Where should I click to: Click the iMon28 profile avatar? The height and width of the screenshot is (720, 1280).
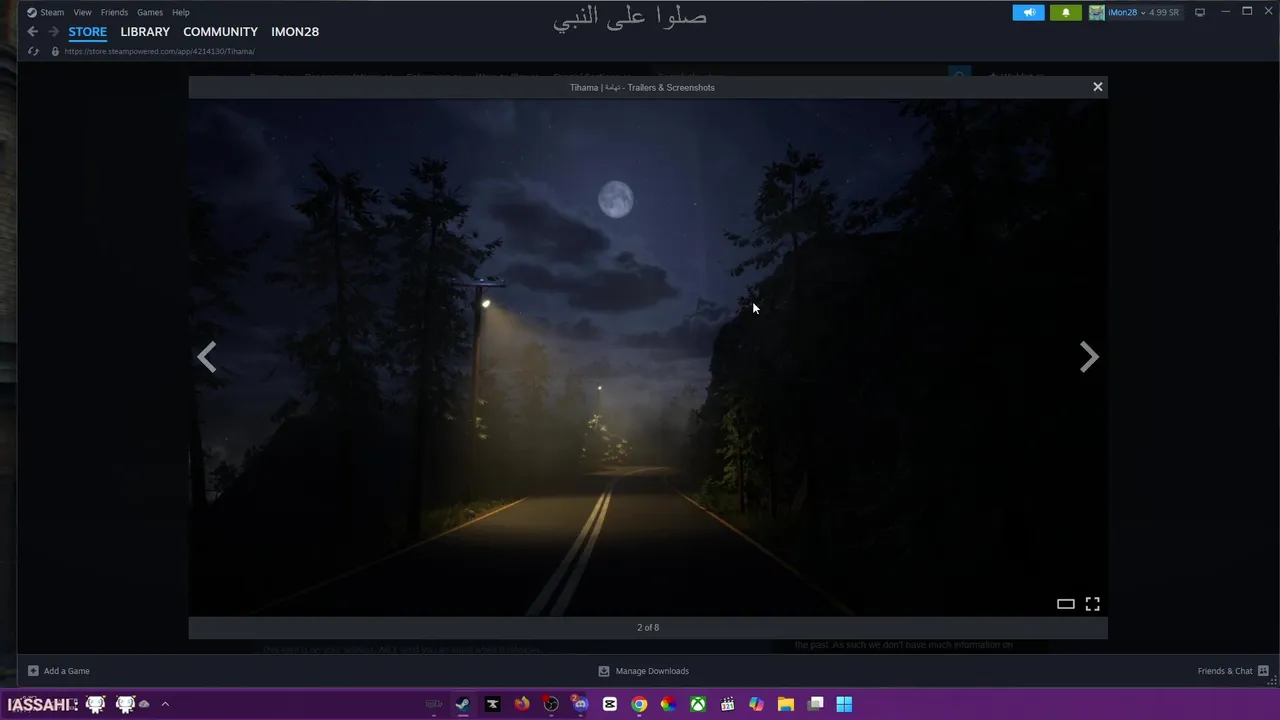pyautogui.click(x=1097, y=12)
